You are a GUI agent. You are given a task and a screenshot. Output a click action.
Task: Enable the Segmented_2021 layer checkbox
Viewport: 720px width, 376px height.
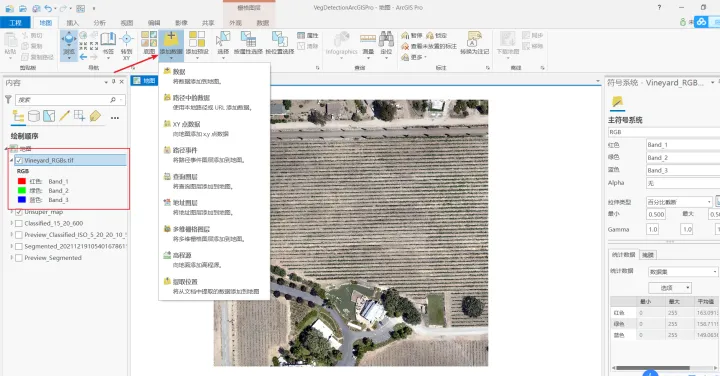(19, 247)
